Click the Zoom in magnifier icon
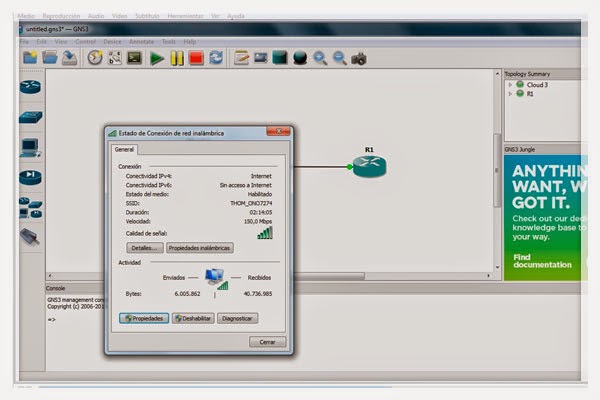600x400 pixels. [x=320, y=58]
